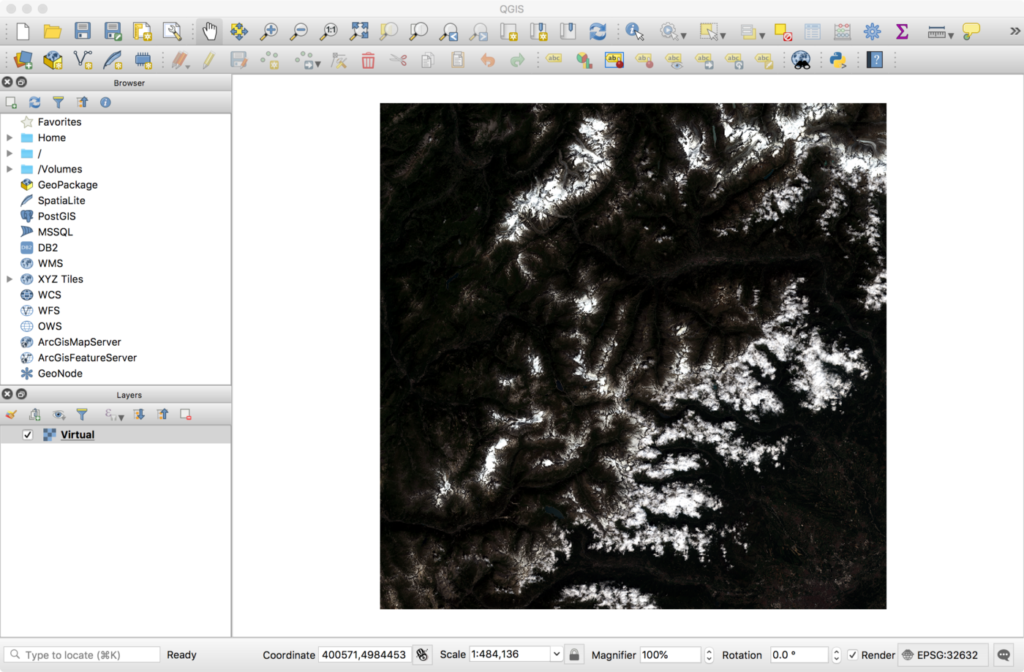Screen dimensions: 1024x672
Task: Select the ArcGisFeatureServer entry
Action: click(x=87, y=358)
